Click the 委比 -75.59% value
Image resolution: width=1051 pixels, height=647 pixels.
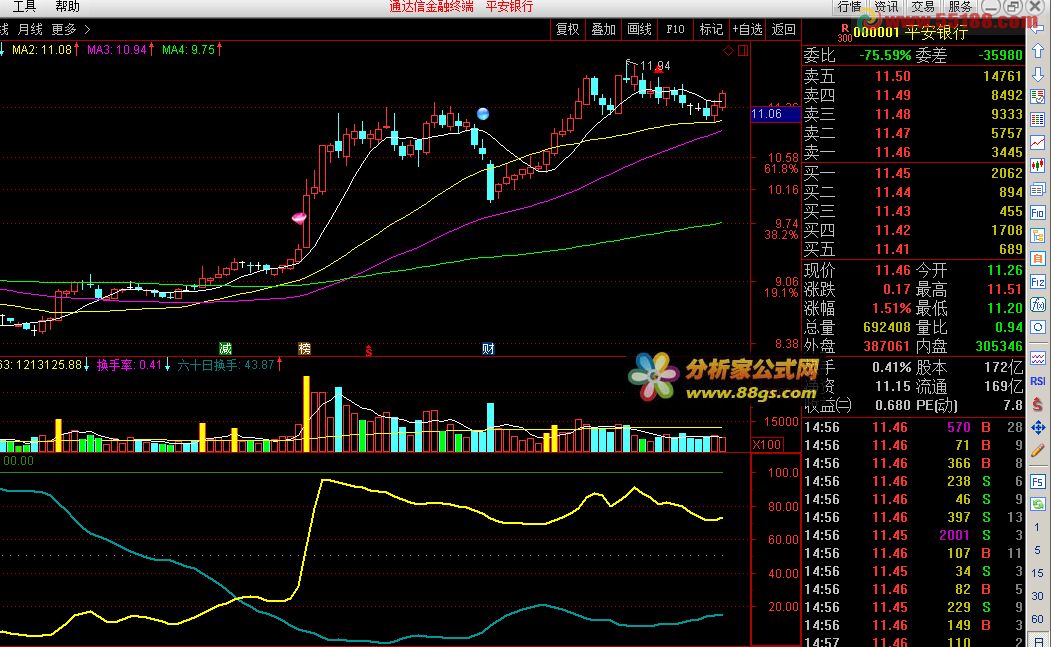point(885,56)
